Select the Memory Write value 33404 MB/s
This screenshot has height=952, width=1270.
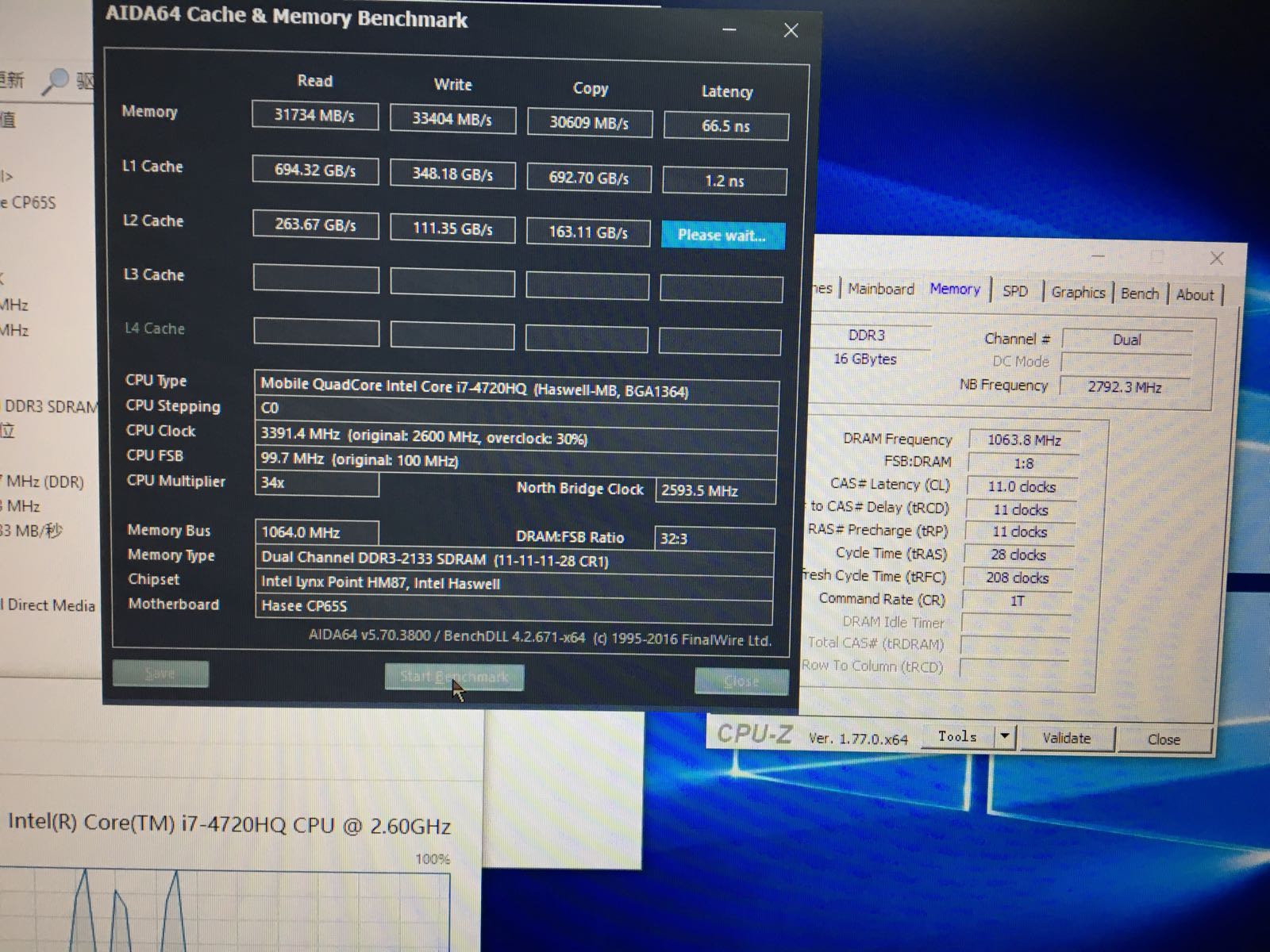coord(452,119)
